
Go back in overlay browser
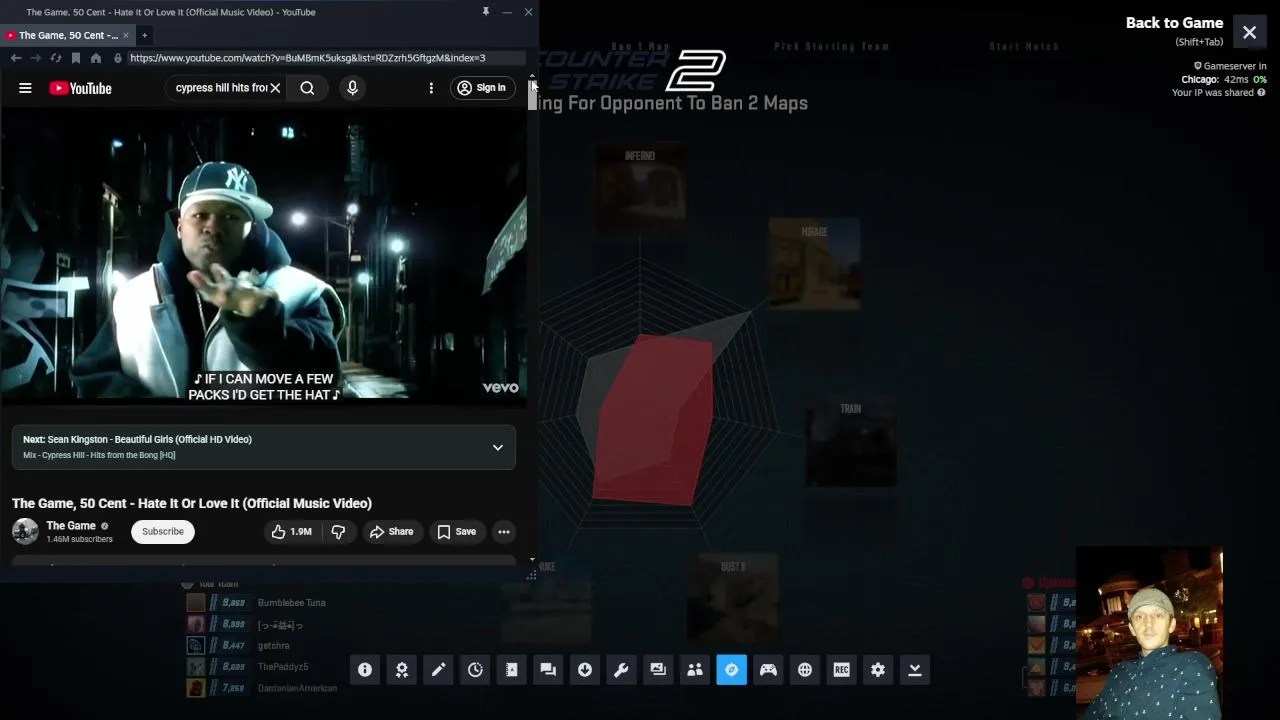click(x=16, y=58)
